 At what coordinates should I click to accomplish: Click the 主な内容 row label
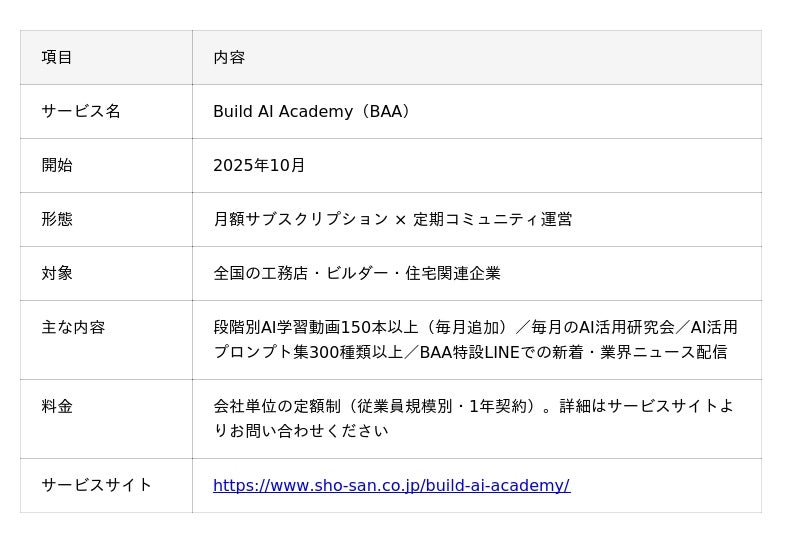[73, 328]
